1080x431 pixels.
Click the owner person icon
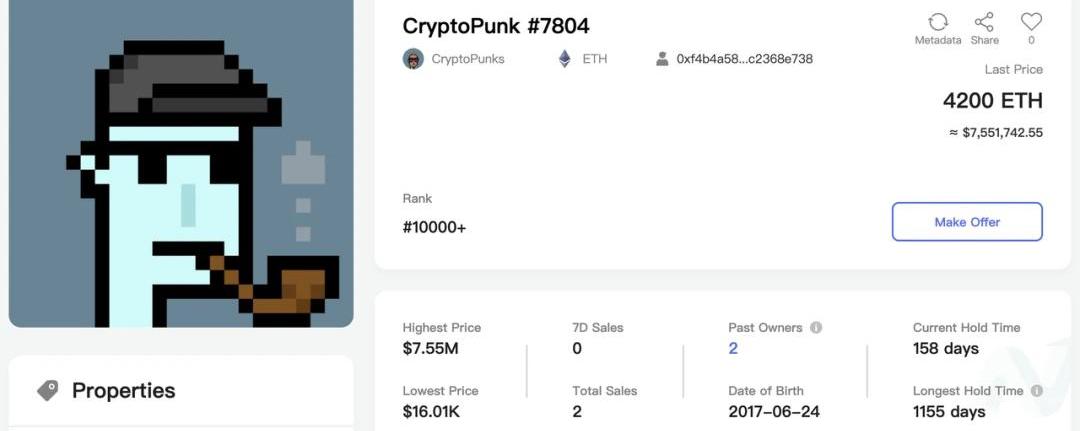pos(662,59)
